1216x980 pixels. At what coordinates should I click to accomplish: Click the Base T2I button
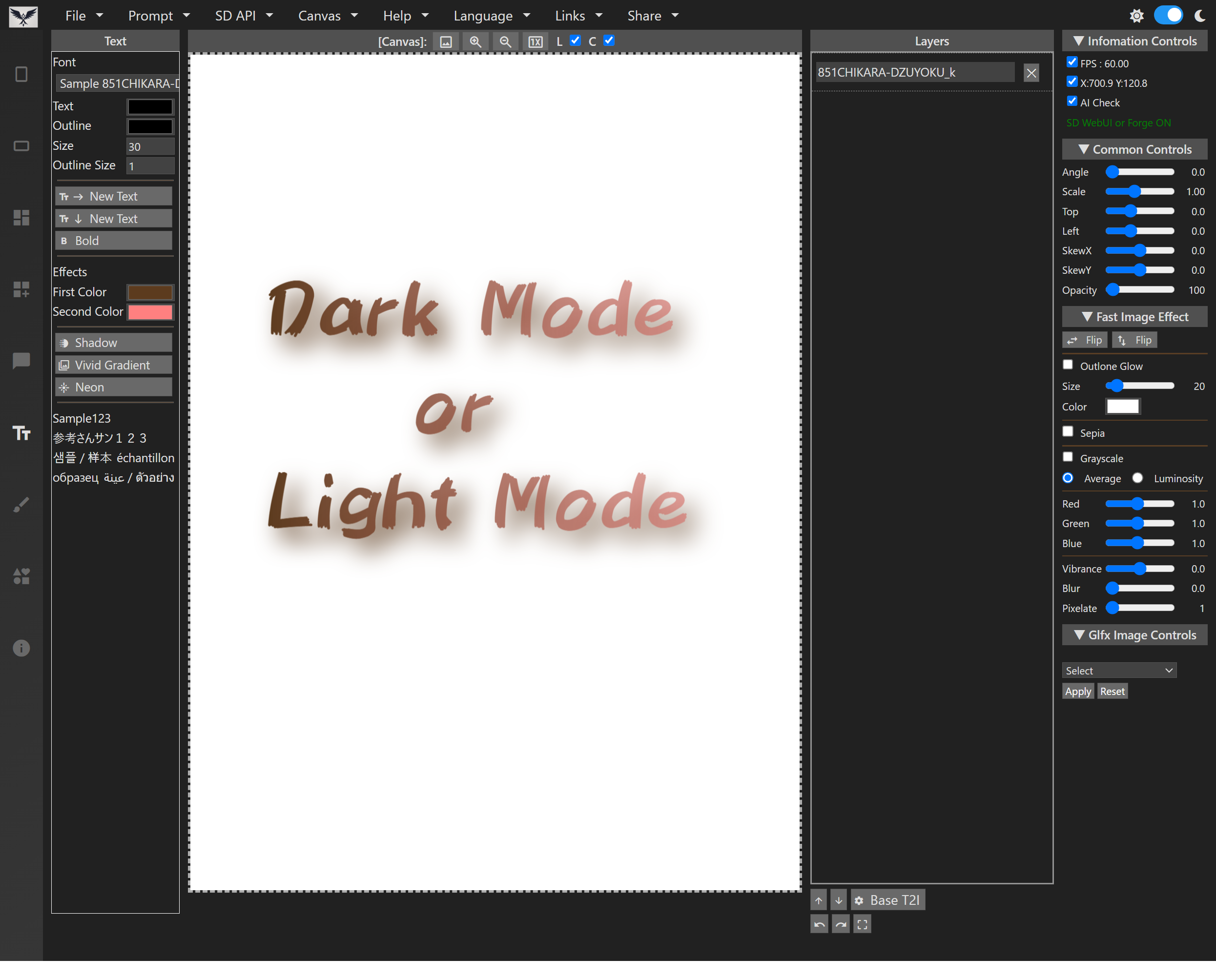point(888,900)
